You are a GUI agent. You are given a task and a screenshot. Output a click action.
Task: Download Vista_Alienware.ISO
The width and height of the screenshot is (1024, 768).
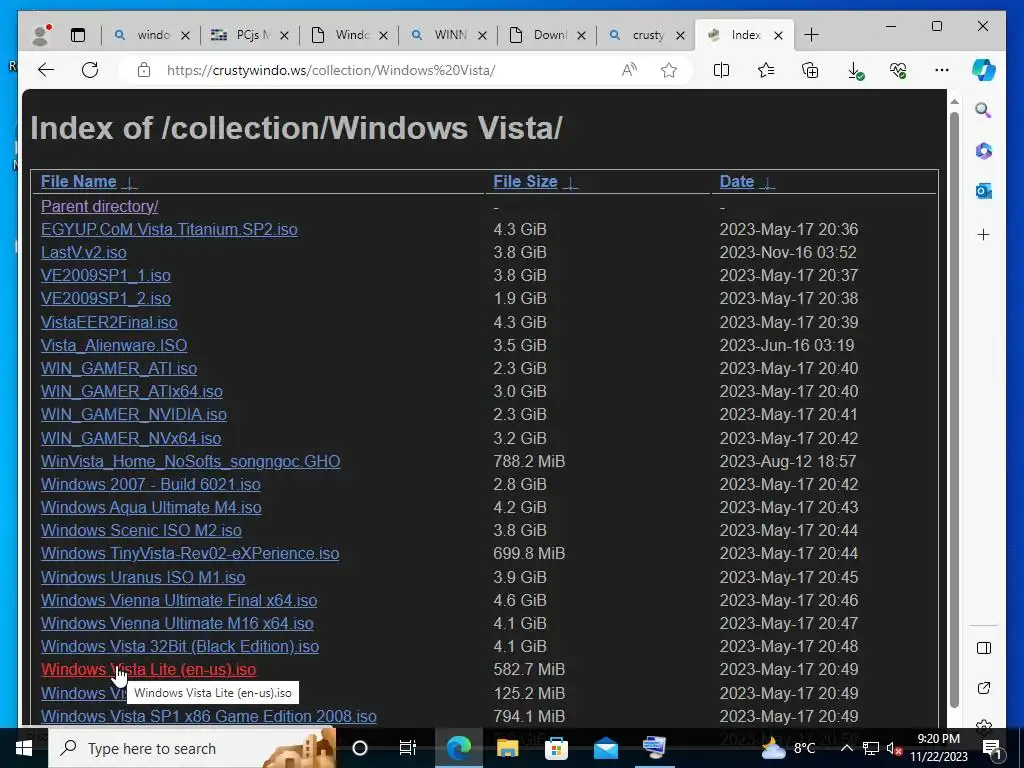[114, 345]
